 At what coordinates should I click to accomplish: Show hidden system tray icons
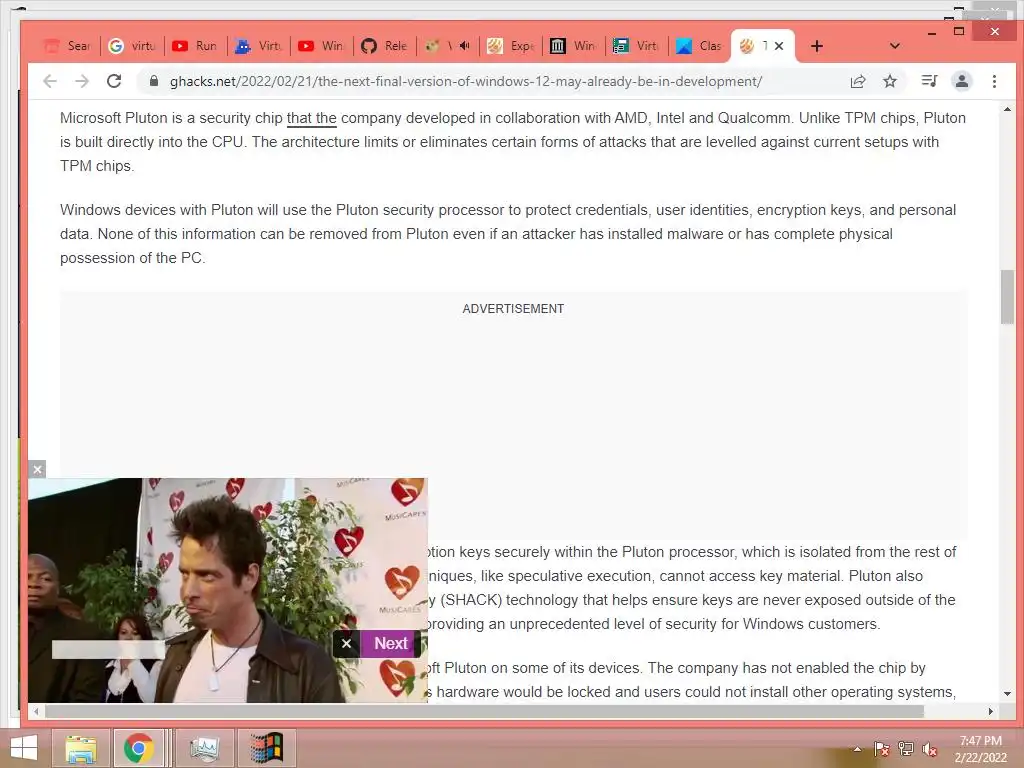tap(857, 749)
